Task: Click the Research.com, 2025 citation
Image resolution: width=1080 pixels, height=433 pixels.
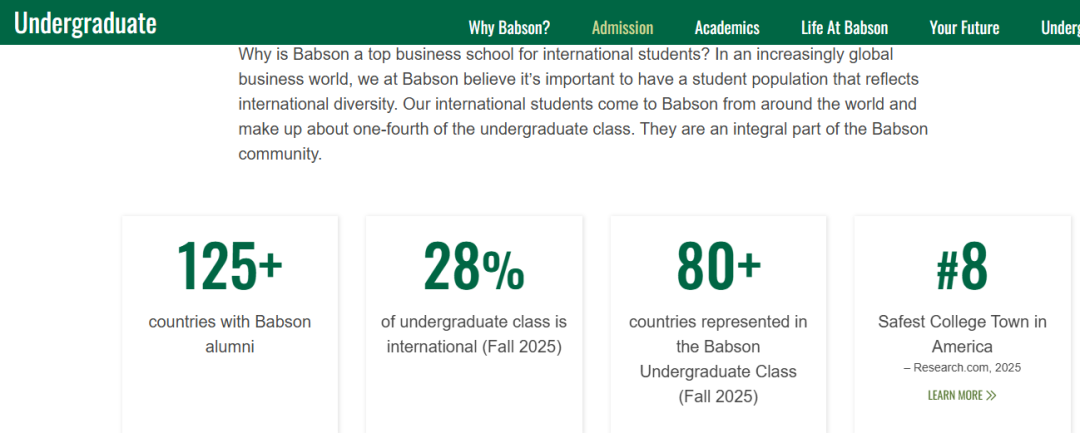Action: click(x=962, y=368)
